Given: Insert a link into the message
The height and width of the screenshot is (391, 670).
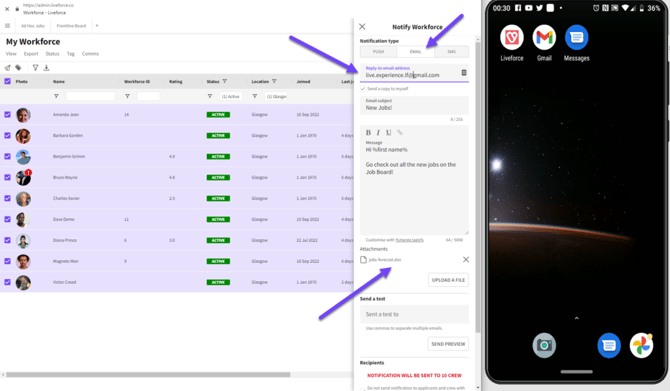Looking at the screenshot, I should [x=400, y=132].
